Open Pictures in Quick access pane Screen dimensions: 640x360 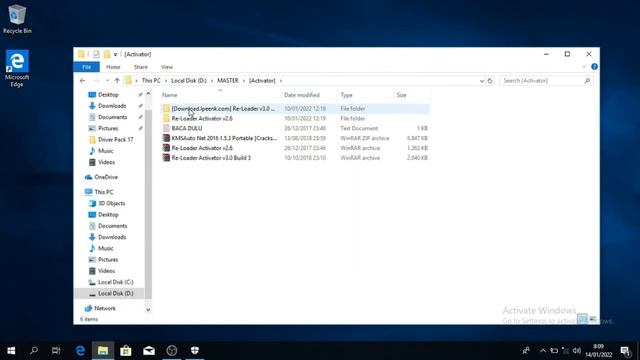(x=108, y=128)
